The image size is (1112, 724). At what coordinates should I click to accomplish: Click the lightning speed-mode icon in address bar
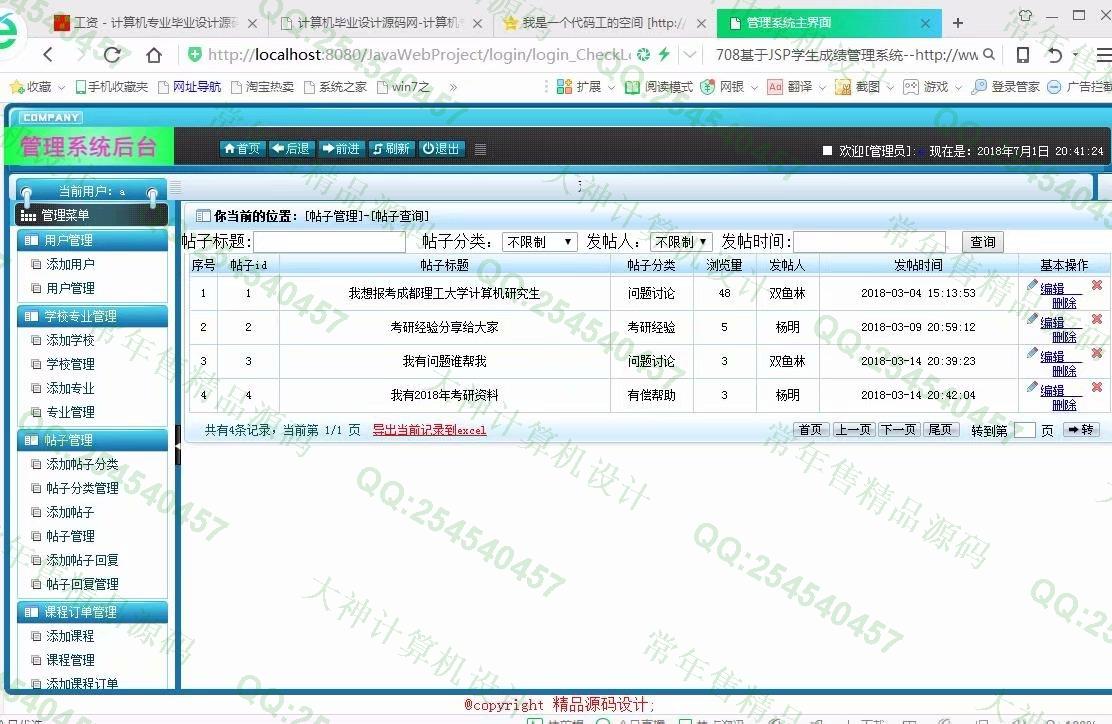pos(665,54)
